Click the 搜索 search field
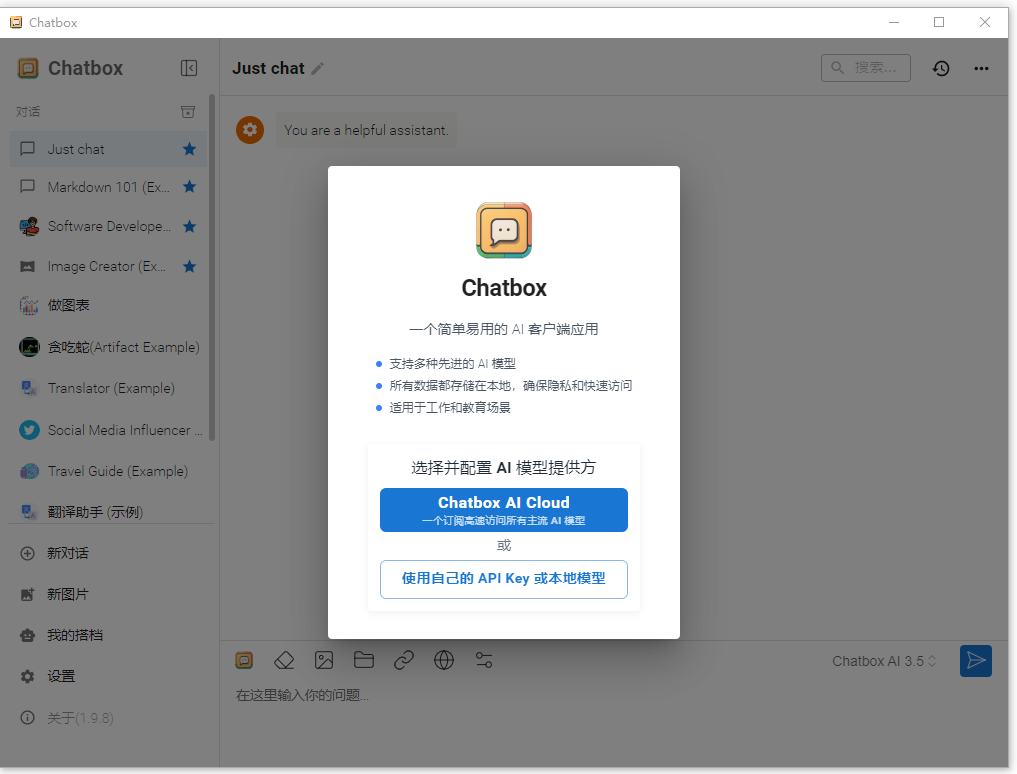Image resolution: width=1017 pixels, height=774 pixels. (x=865, y=67)
